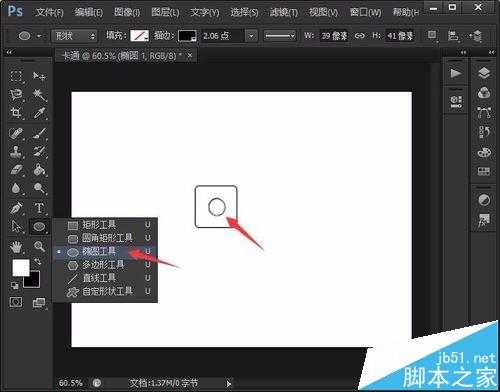Select the Hand tool

pos(16,247)
